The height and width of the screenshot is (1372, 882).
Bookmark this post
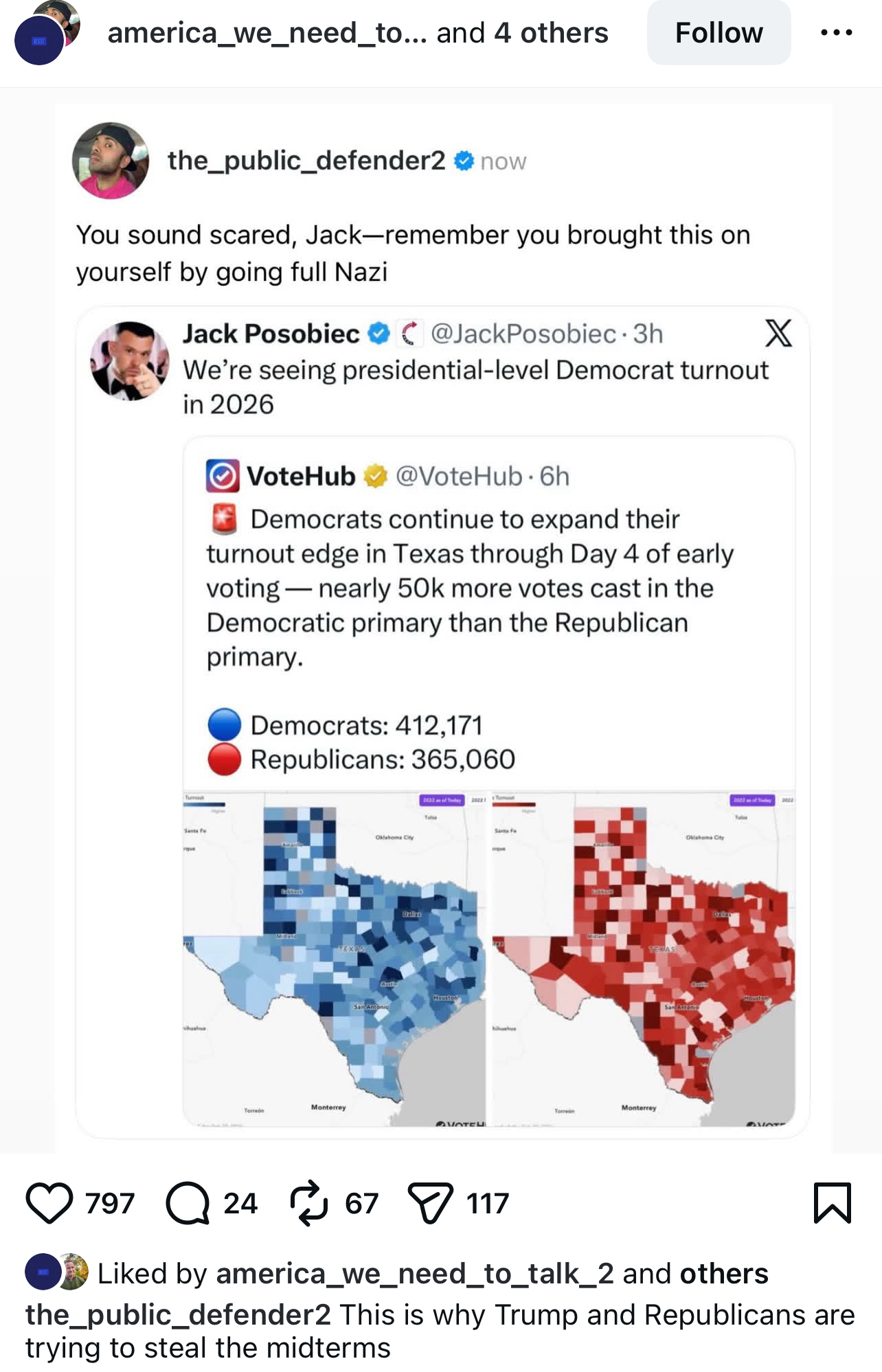tap(832, 1203)
